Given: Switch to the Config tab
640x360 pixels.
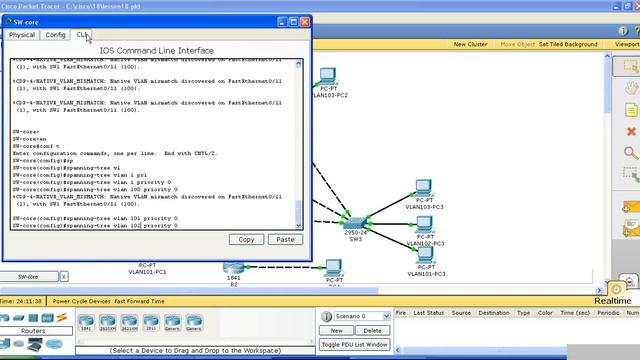Looking at the screenshot, I should [56, 35].
